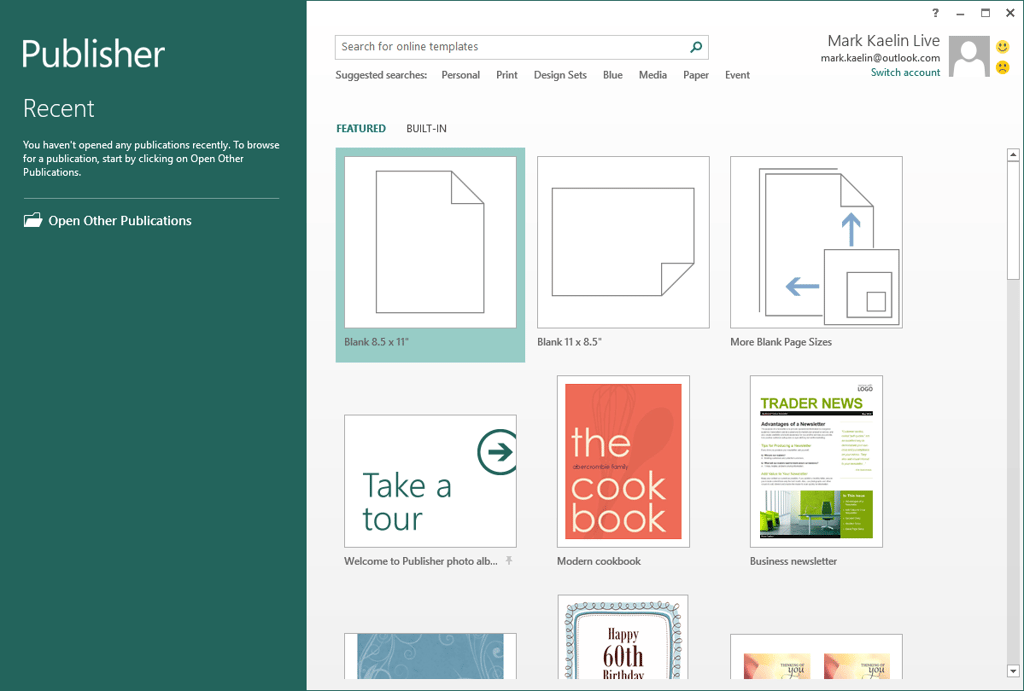This screenshot has height=691, width=1024.
Task: Pin the Welcome to Publisher photo album template
Action: coord(509,560)
